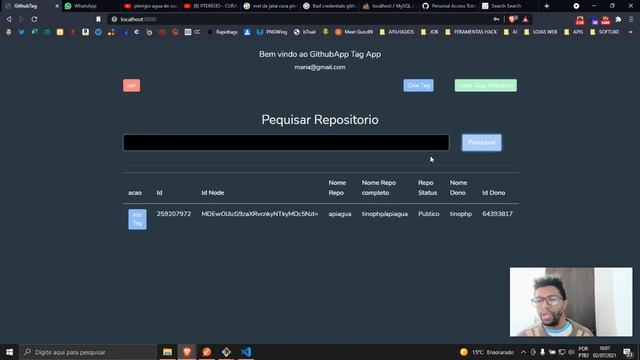Click the 'tinophp' owner name cell

click(x=461, y=214)
